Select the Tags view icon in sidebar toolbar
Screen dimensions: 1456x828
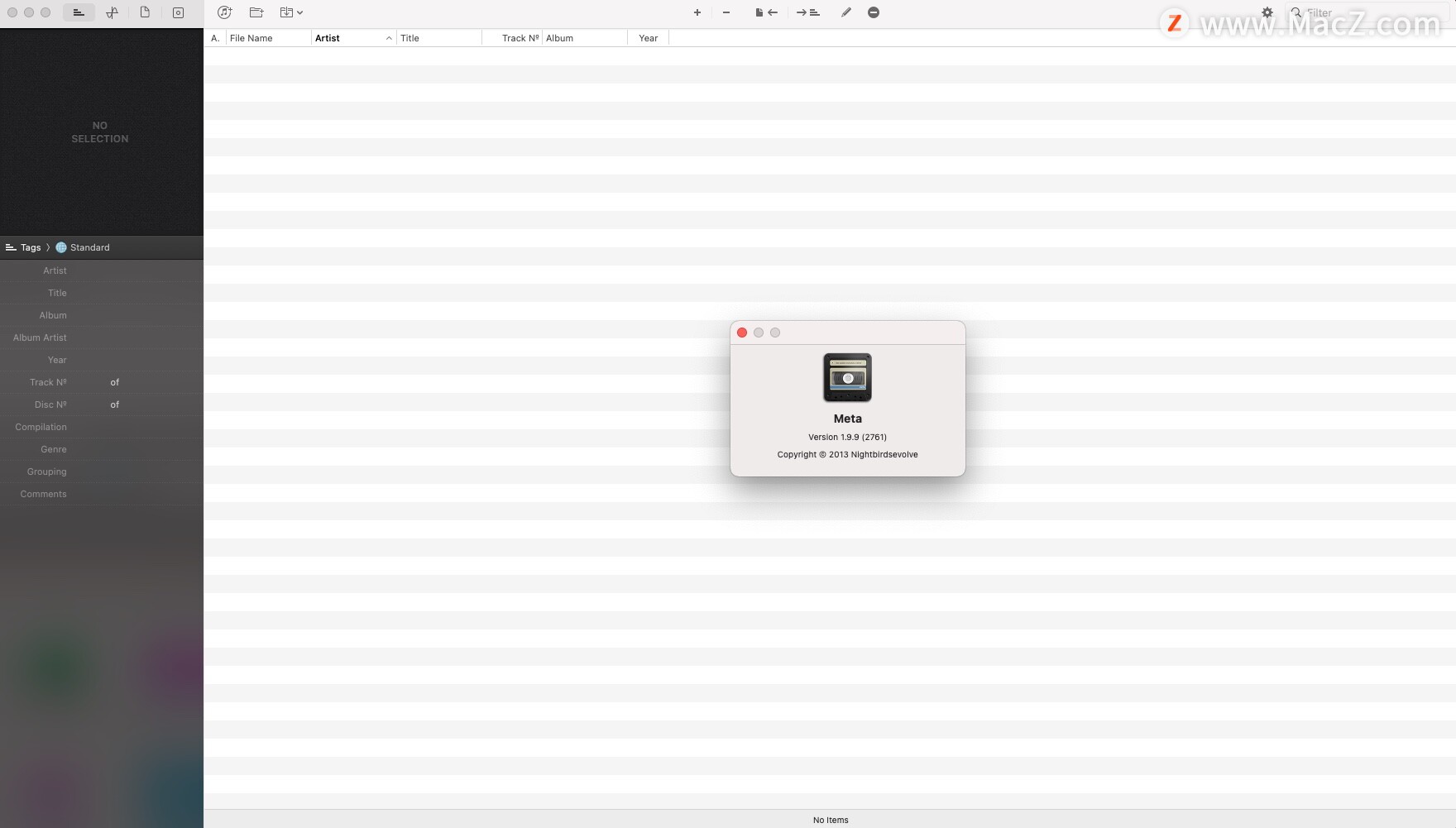pyautogui.click(x=79, y=12)
